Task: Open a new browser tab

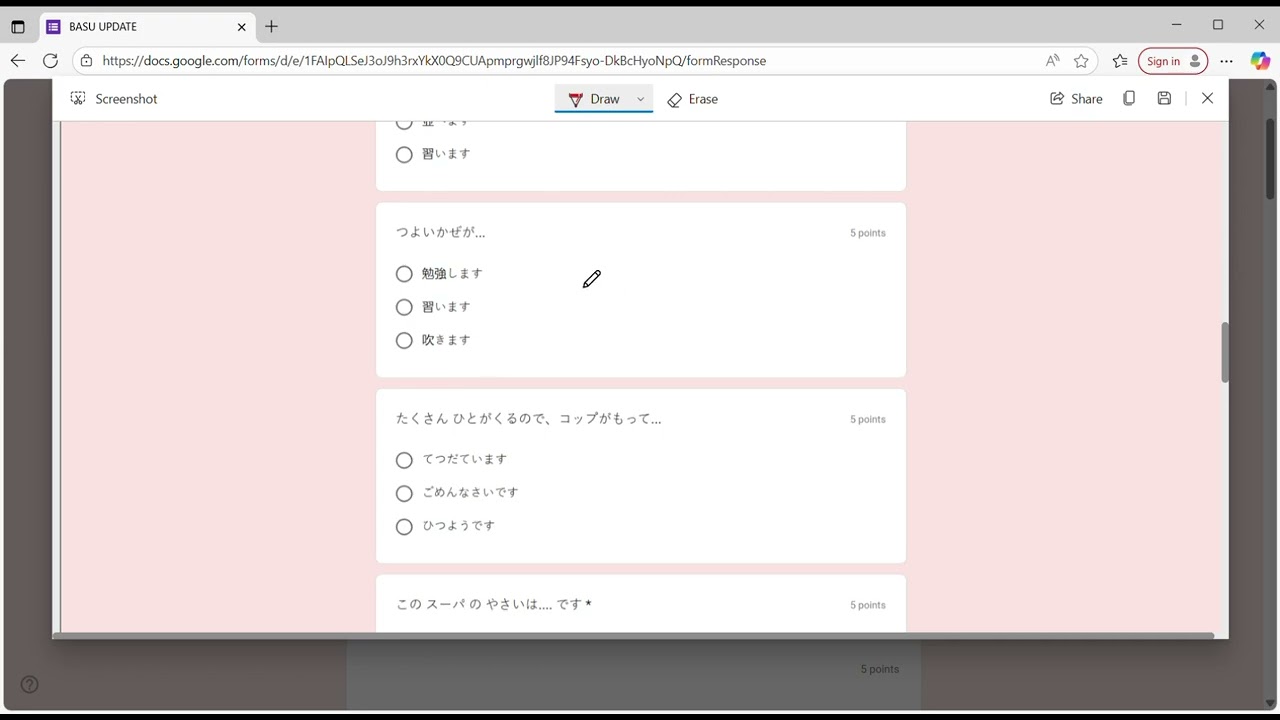Action: [272, 27]
